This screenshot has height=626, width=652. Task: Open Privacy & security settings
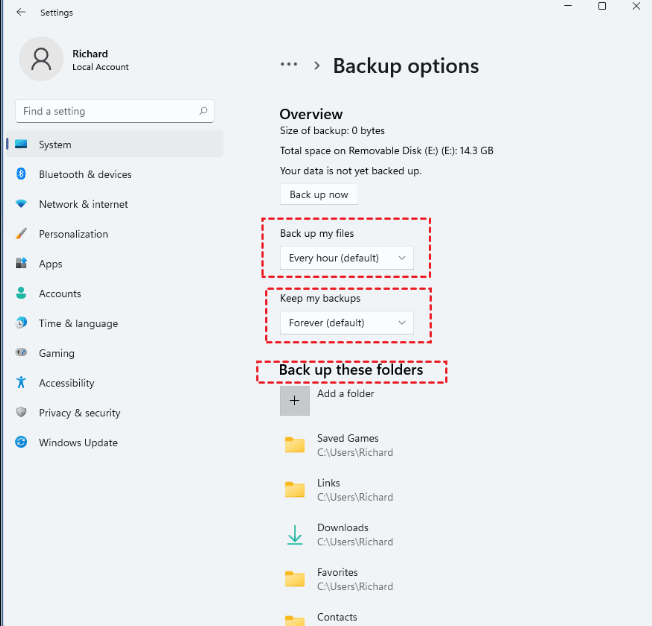115,413
